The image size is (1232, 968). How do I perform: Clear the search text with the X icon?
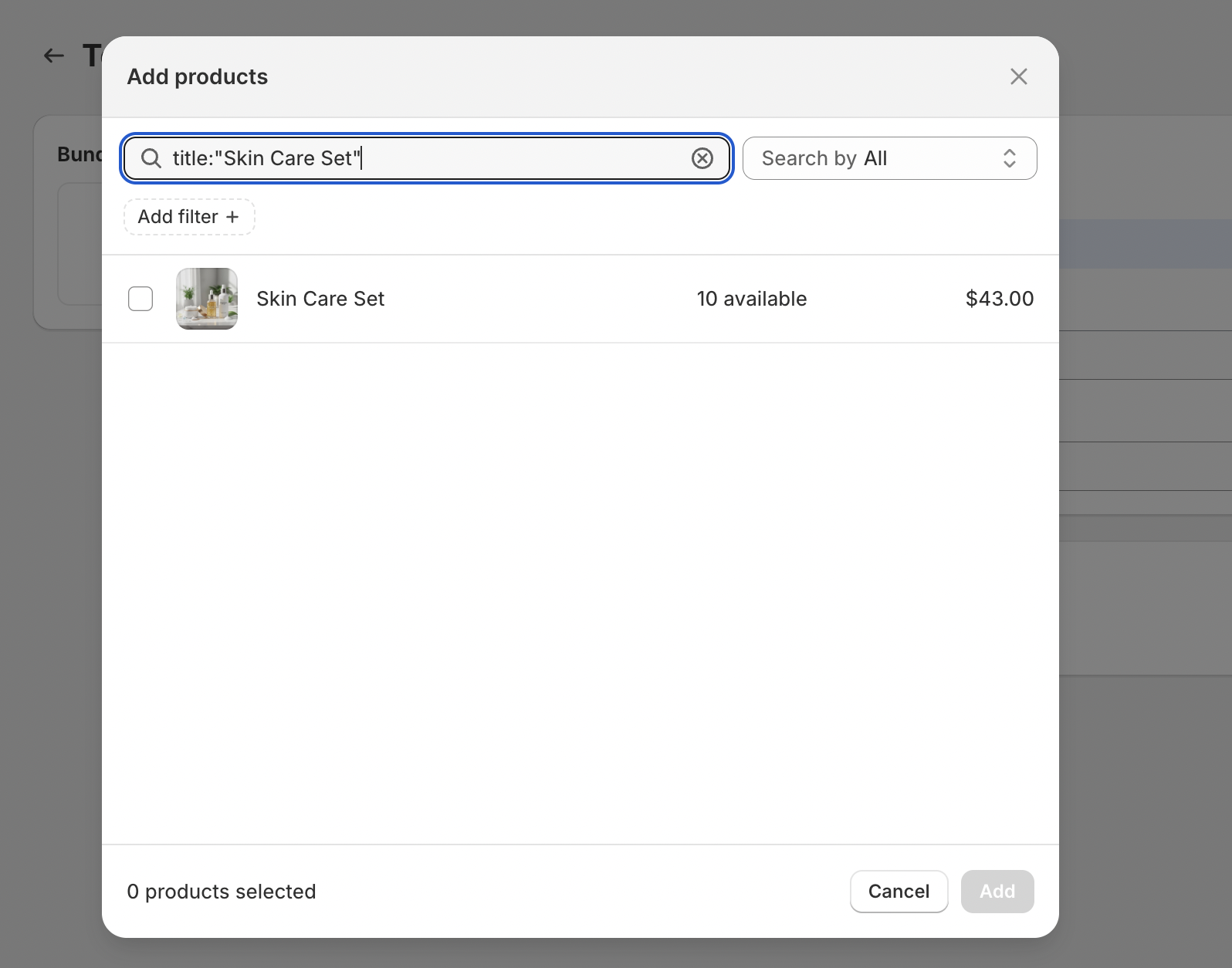pos(702,158)
